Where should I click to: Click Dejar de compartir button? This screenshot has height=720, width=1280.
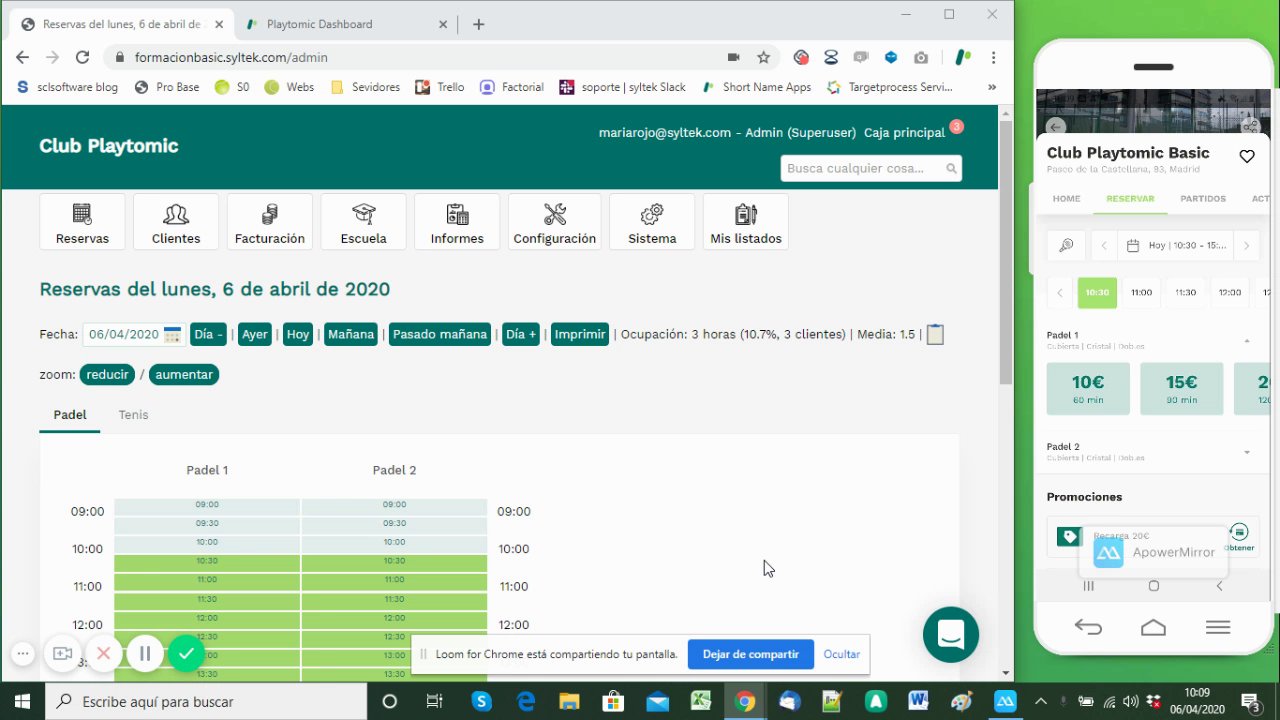pyautogui.click(x=751, y=654)
